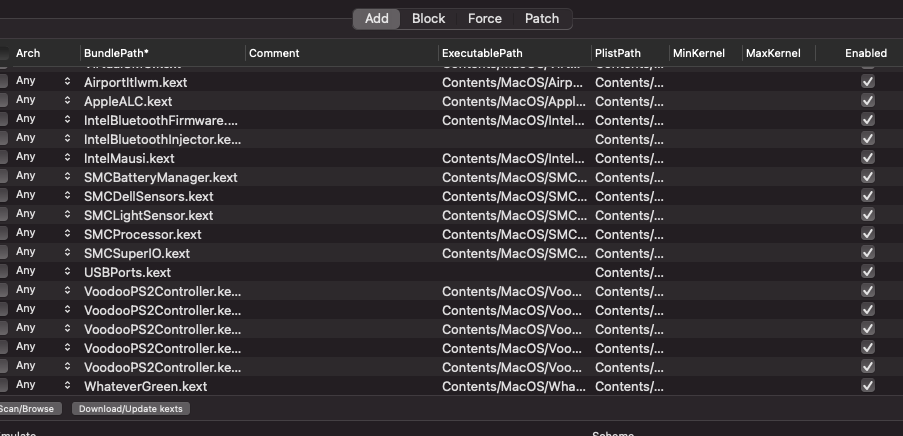
Task: Select the AppleALC.kext bundle path
Action: click(x=128, y=101)
